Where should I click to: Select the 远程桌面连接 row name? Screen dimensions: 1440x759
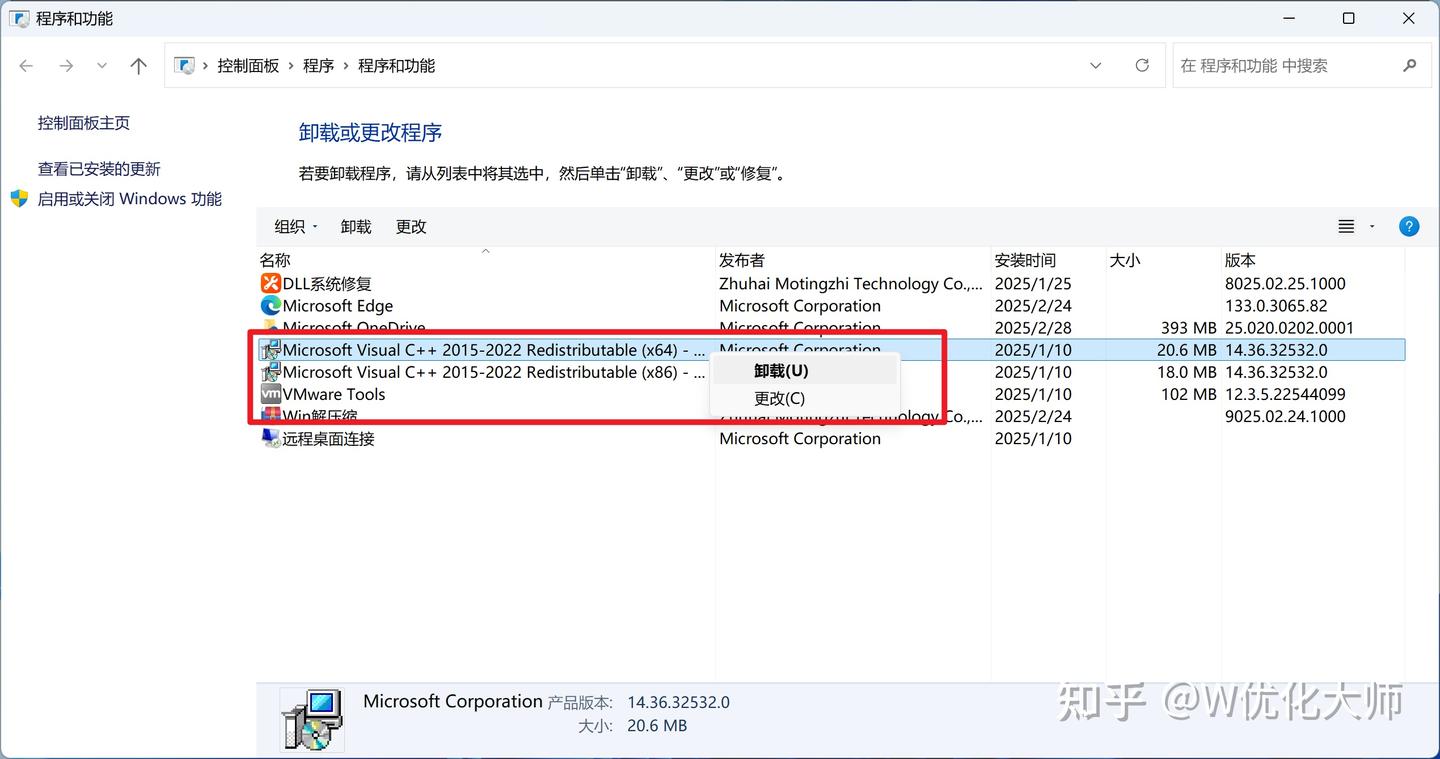(x=328, y=438)
